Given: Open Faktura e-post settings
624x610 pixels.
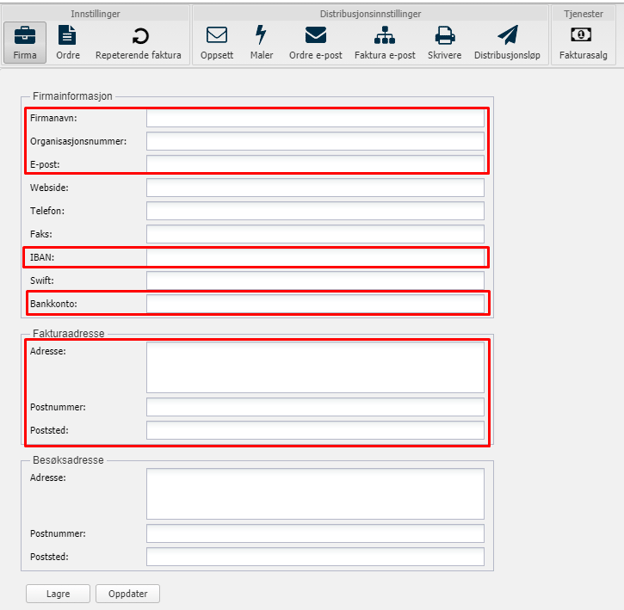Looking at the screenshot, I should pos(385,42).
